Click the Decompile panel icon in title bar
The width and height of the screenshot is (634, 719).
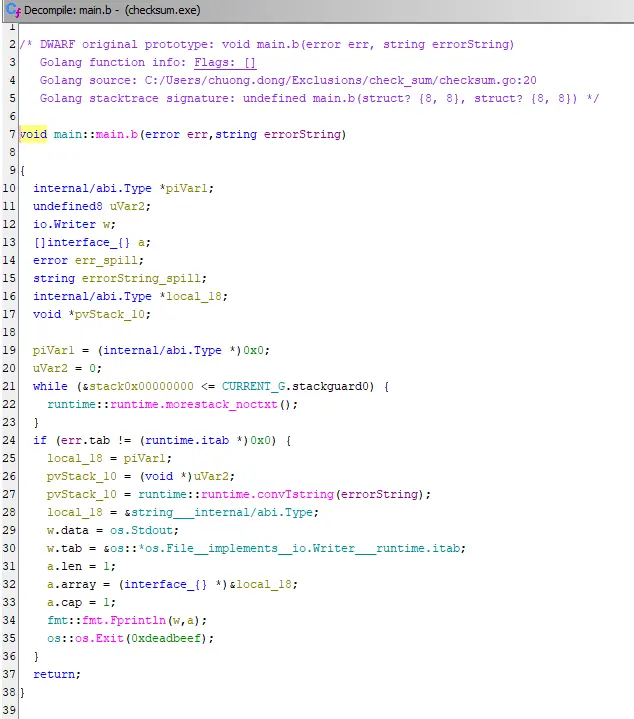pyautogui.click(x=13, y=10)
